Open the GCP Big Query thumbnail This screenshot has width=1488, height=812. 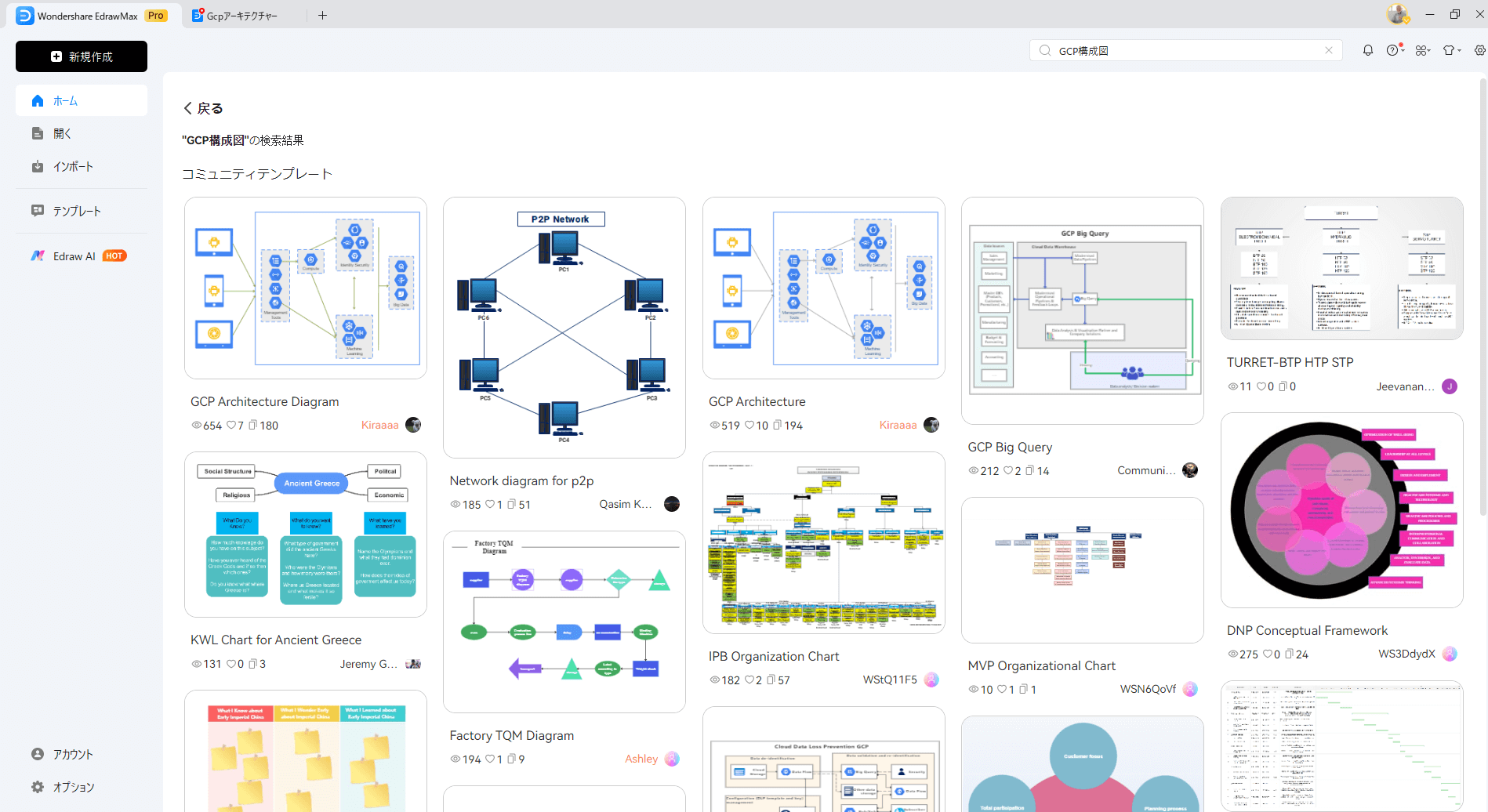click(x=1082, y=310)
